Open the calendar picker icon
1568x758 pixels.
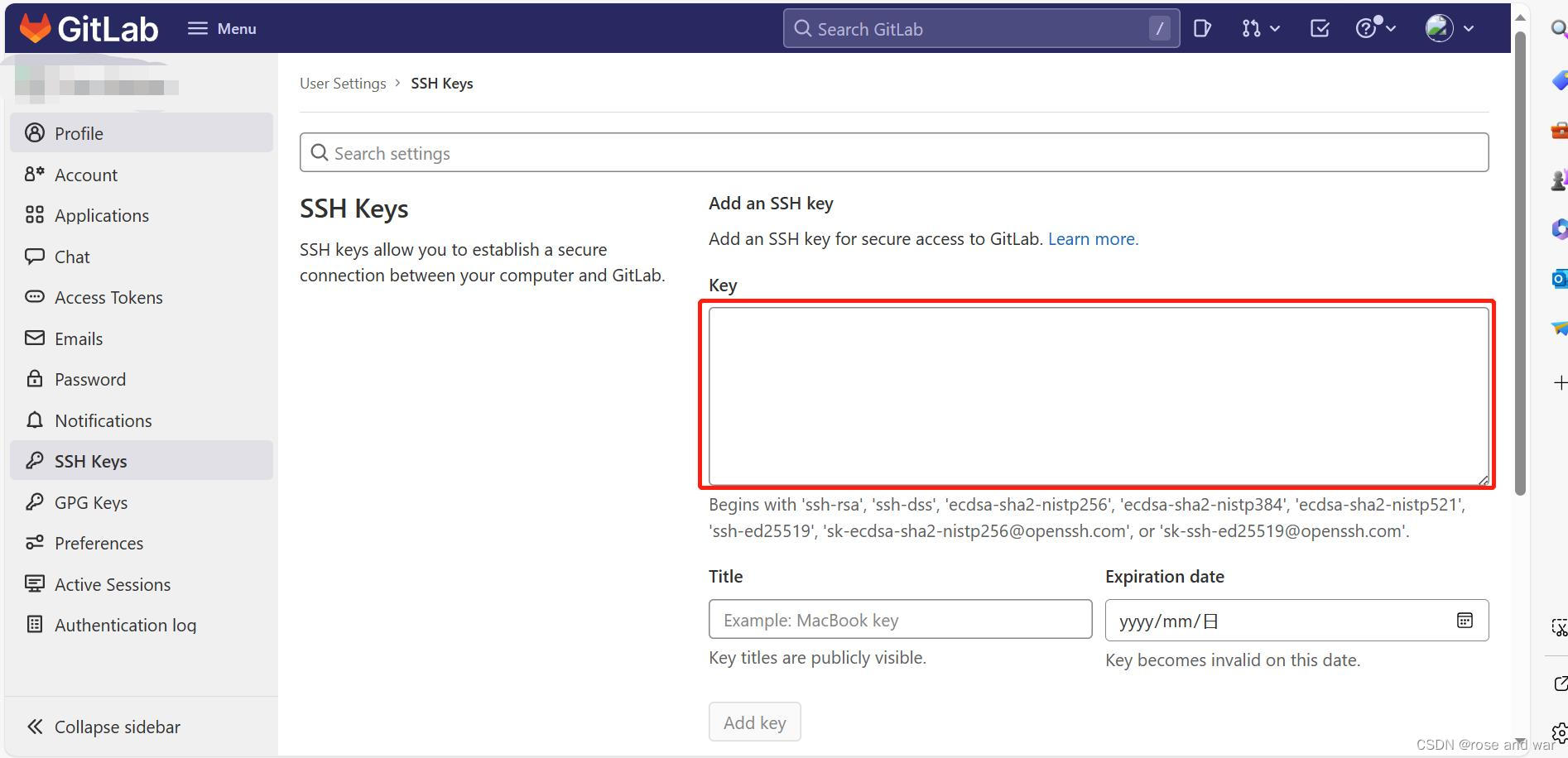coord(1465,620)
